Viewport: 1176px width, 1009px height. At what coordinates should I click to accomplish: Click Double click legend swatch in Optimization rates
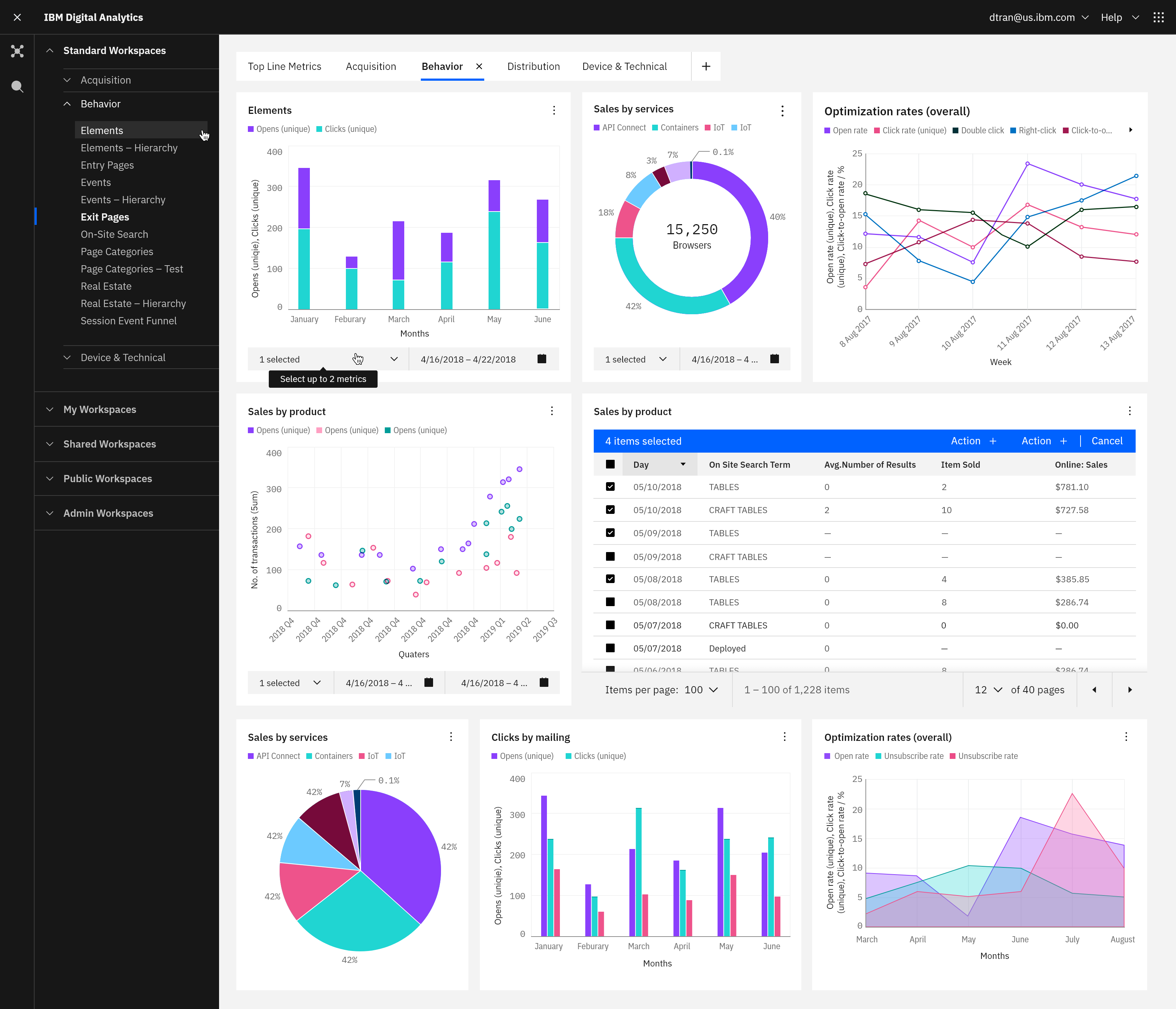(x=955, y=130)
